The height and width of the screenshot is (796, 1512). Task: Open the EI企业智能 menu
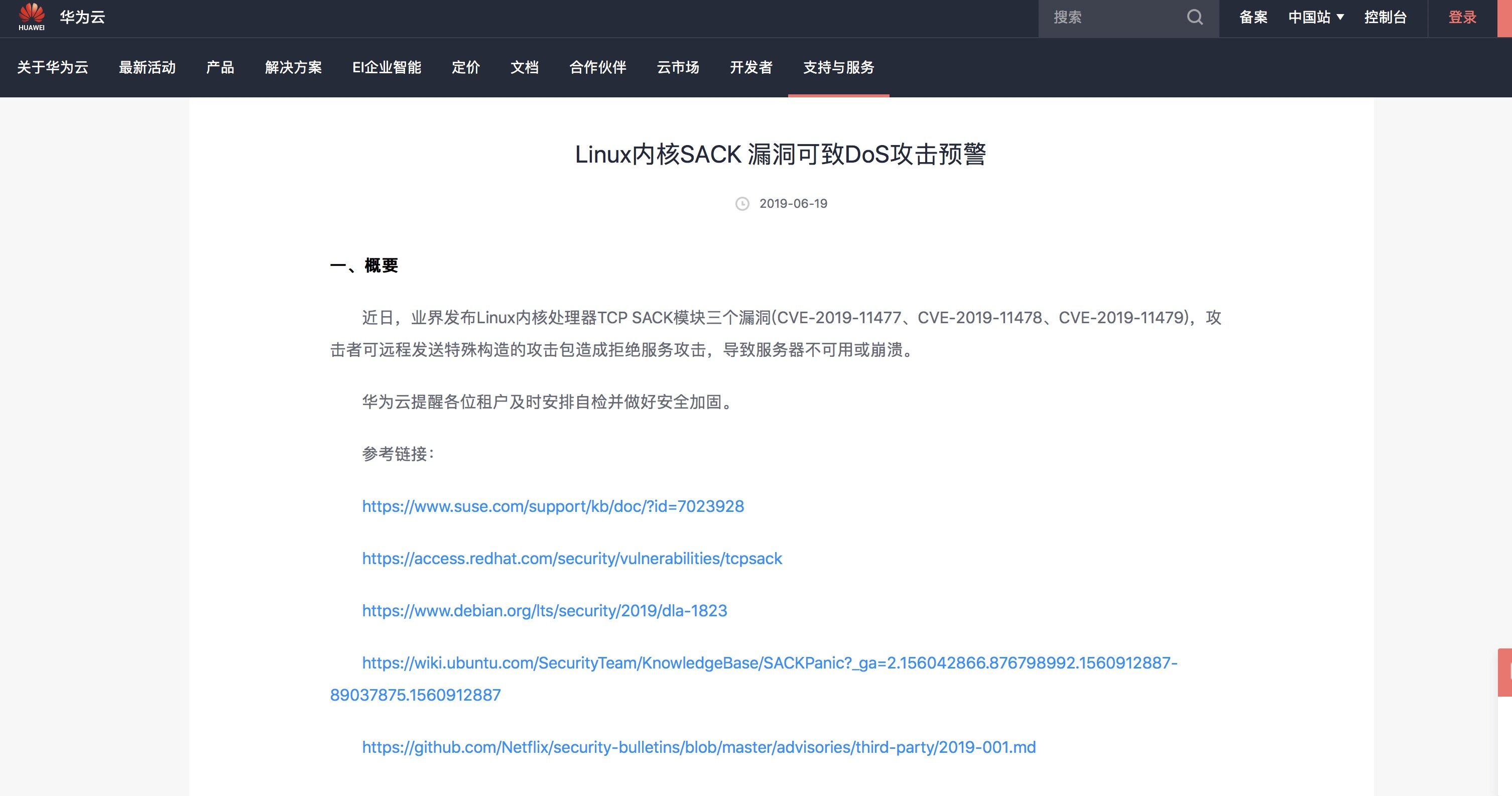click(x=388, y=68)
